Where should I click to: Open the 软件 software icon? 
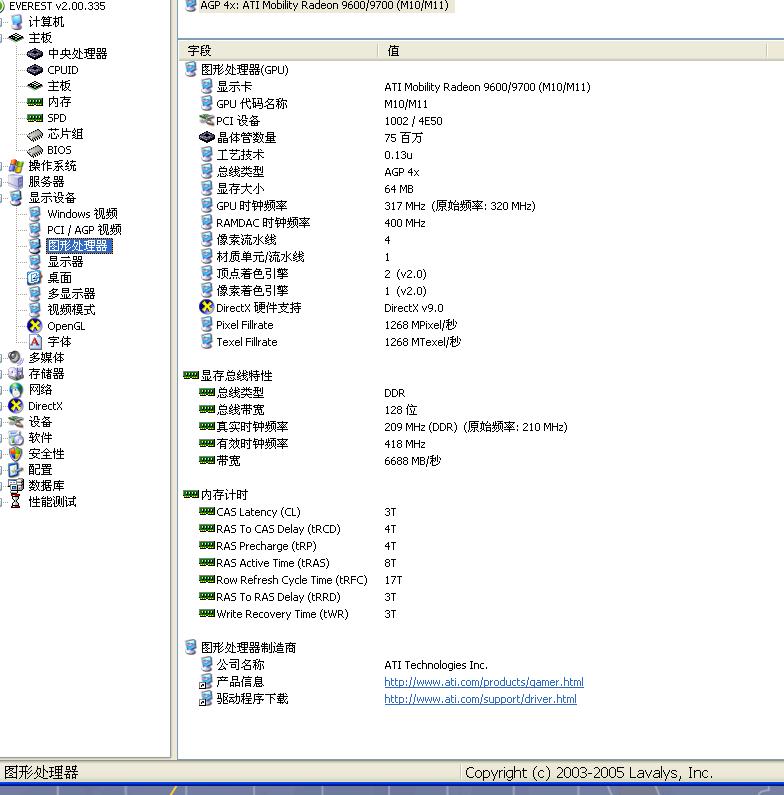coord(16,438)
